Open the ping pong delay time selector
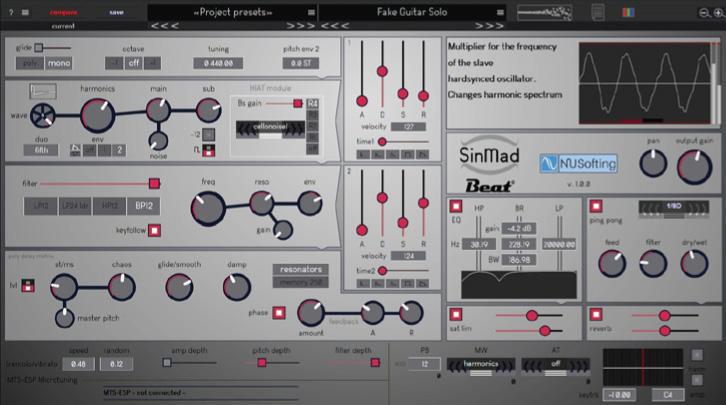726x405 pixels. tap(674, 209)
